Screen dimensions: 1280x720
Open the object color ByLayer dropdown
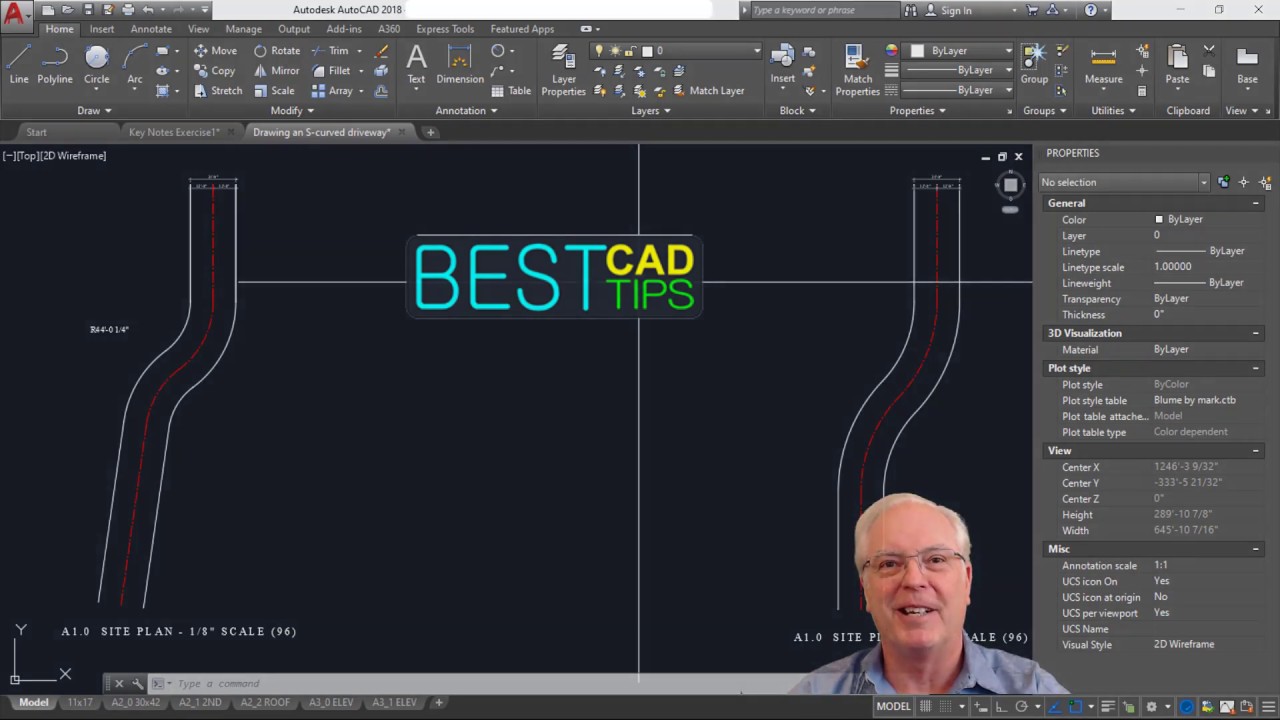(1008, 51)
